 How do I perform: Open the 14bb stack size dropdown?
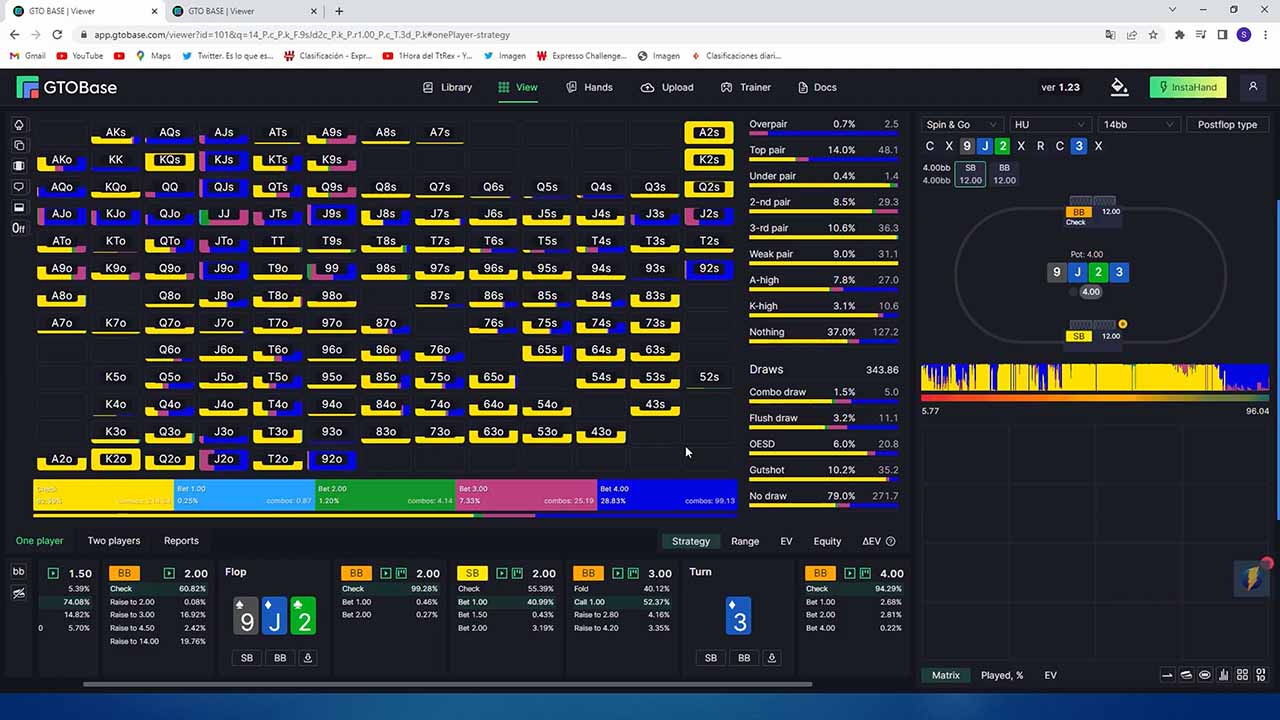click(1137, 125)
